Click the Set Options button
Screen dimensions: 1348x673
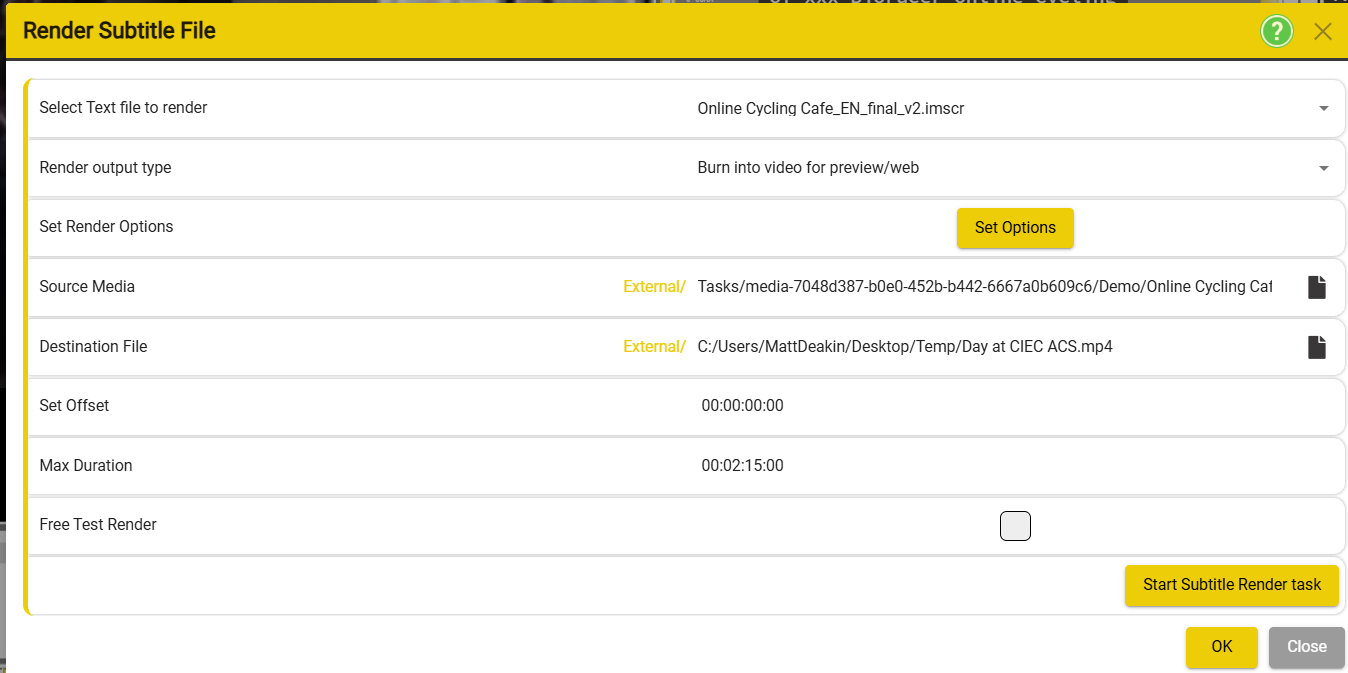click(x=1015, y=228)
